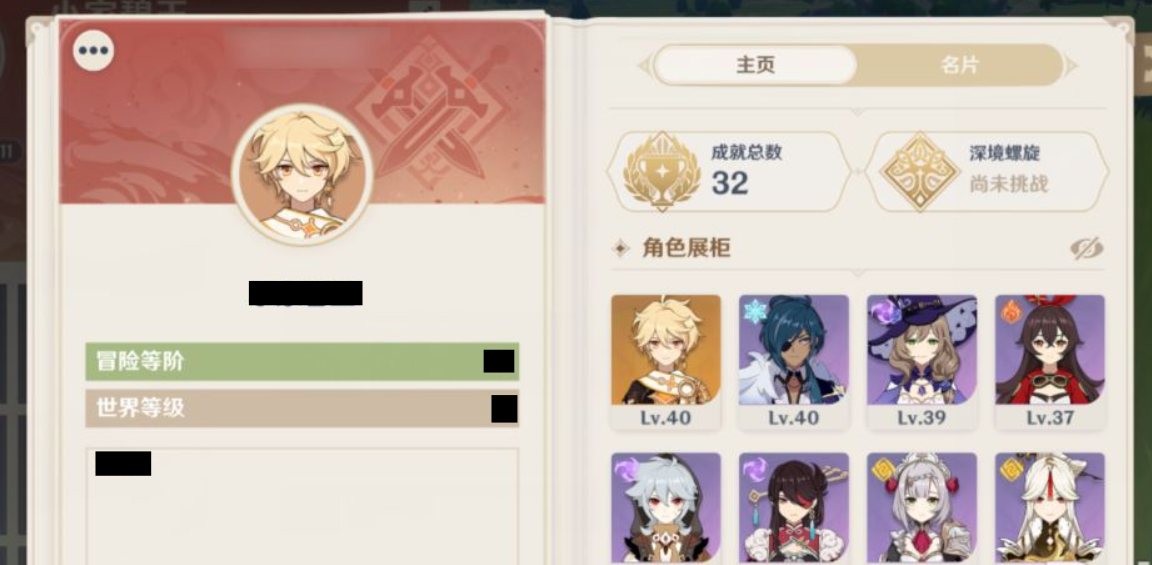Viewport: 1152px width, 565px height.
Task: Select the blond Traveler Lv.40 character card
Action: (x=666, y=362)
